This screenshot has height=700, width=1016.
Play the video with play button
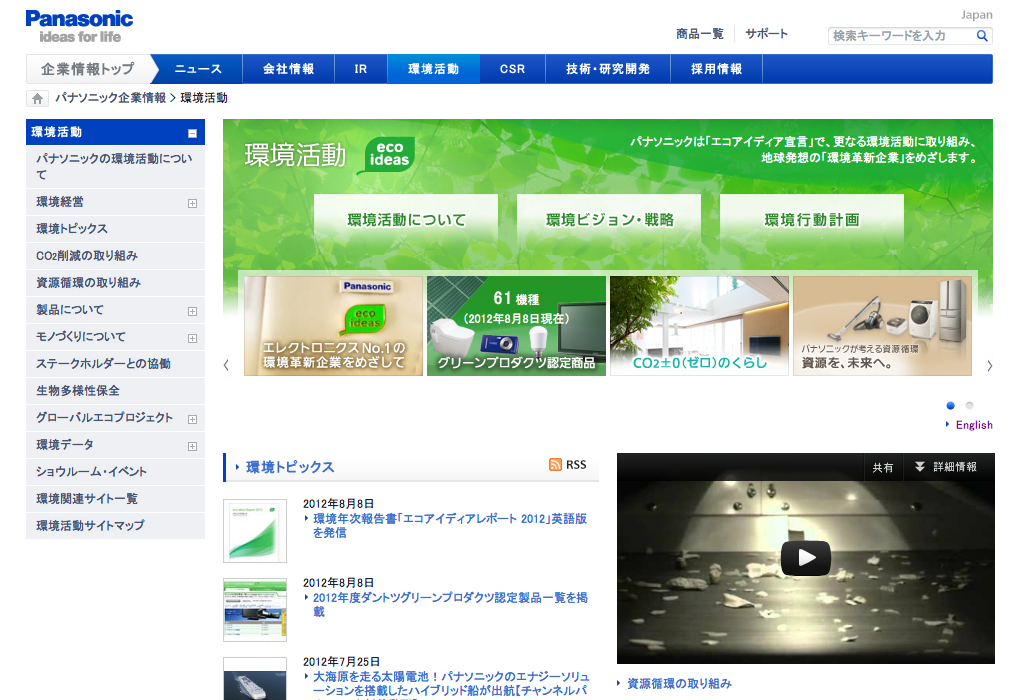coord(805,557)
